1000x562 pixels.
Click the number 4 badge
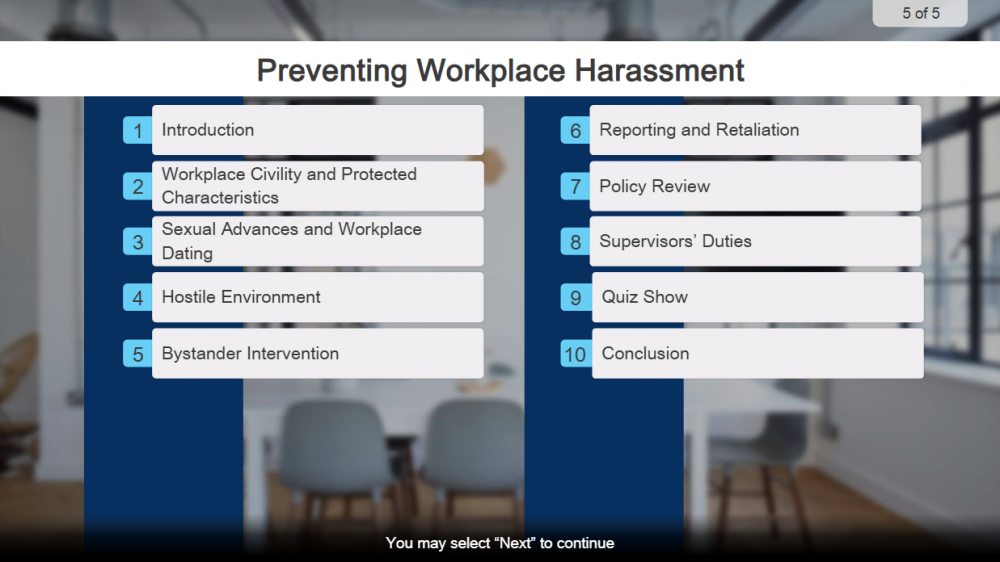[137, 298]
